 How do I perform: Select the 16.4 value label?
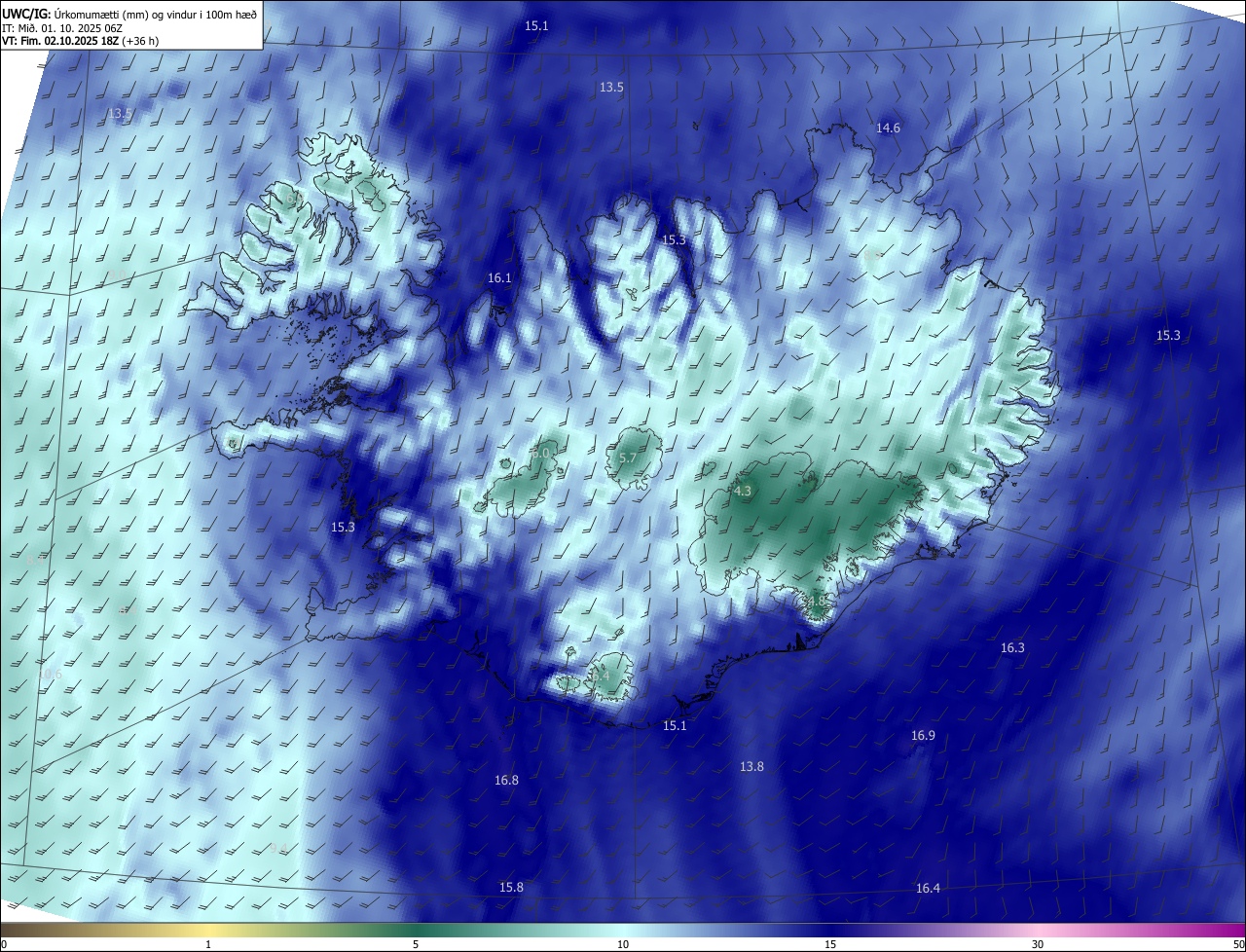coord(928,889)
